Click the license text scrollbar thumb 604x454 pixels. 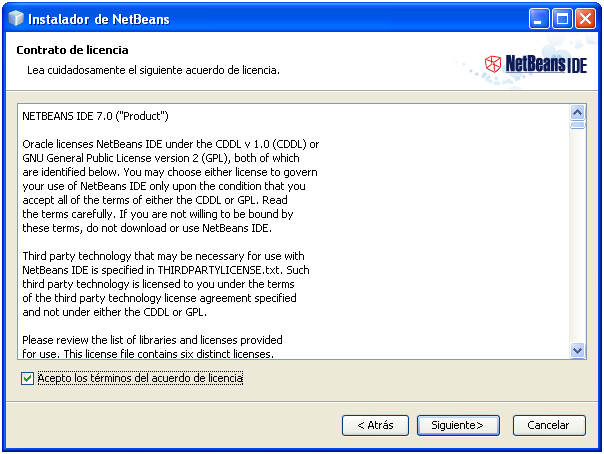click(577, 125)
